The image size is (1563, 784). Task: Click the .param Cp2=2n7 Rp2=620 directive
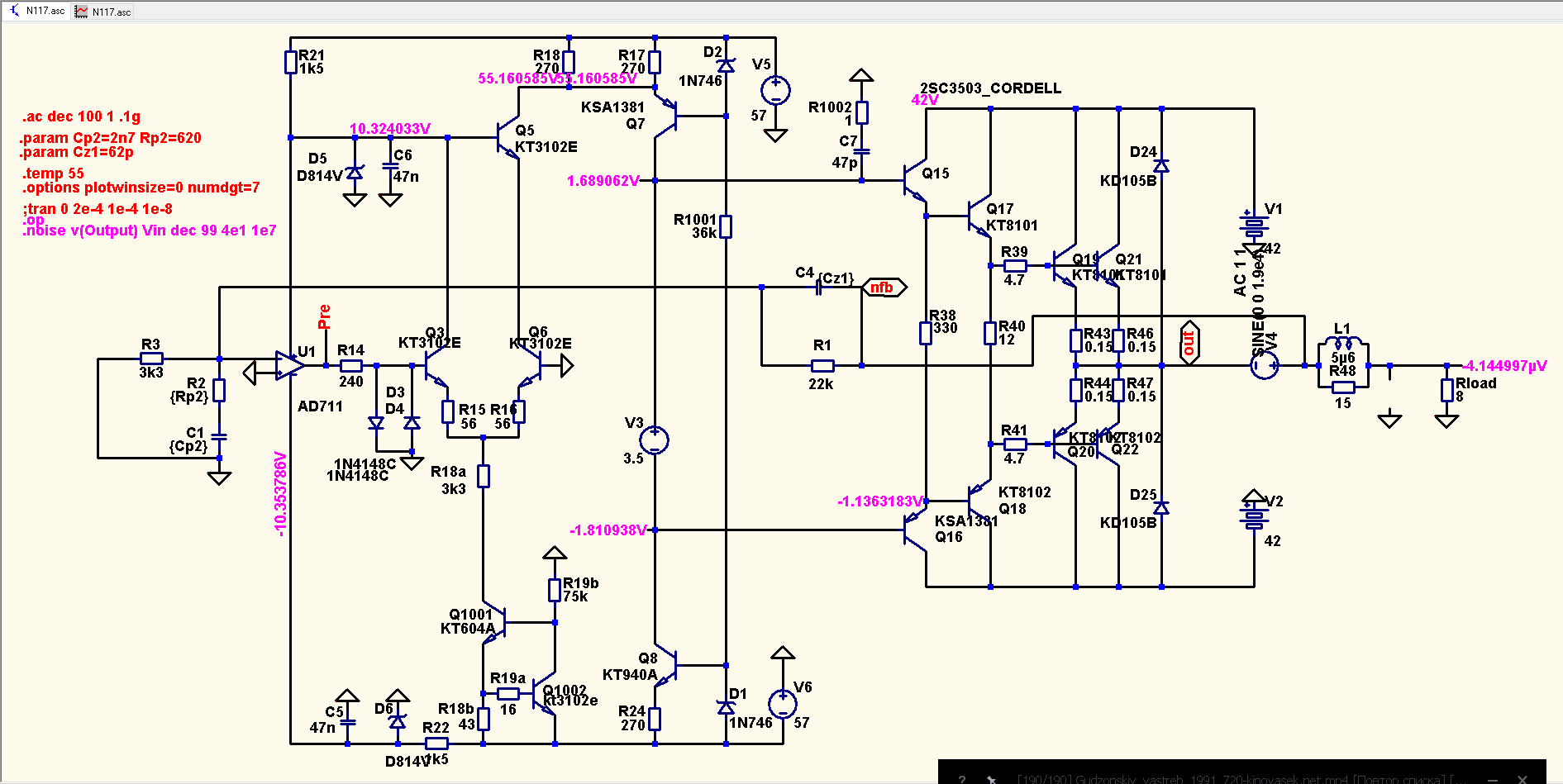pyautogui.click(x=111, y=138)
